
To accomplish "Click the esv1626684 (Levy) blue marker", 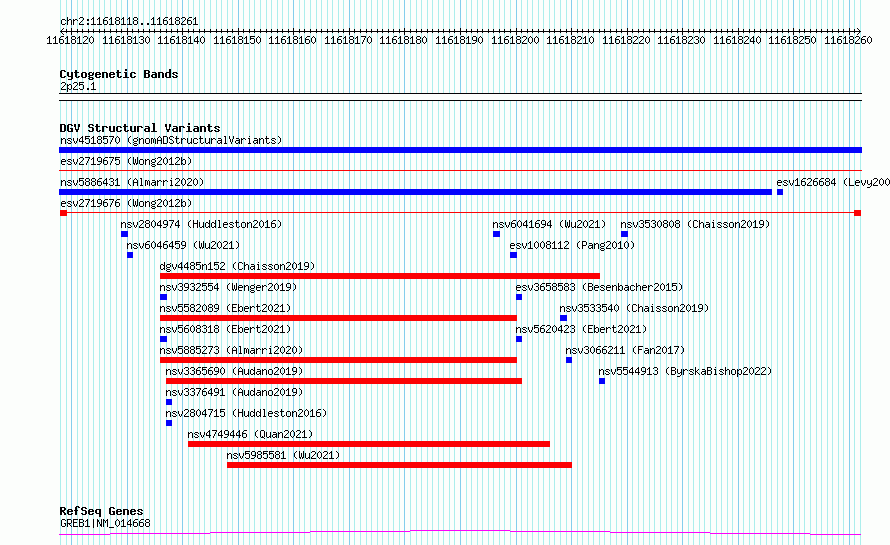I will pyautogui.click(x=780, y=192).
